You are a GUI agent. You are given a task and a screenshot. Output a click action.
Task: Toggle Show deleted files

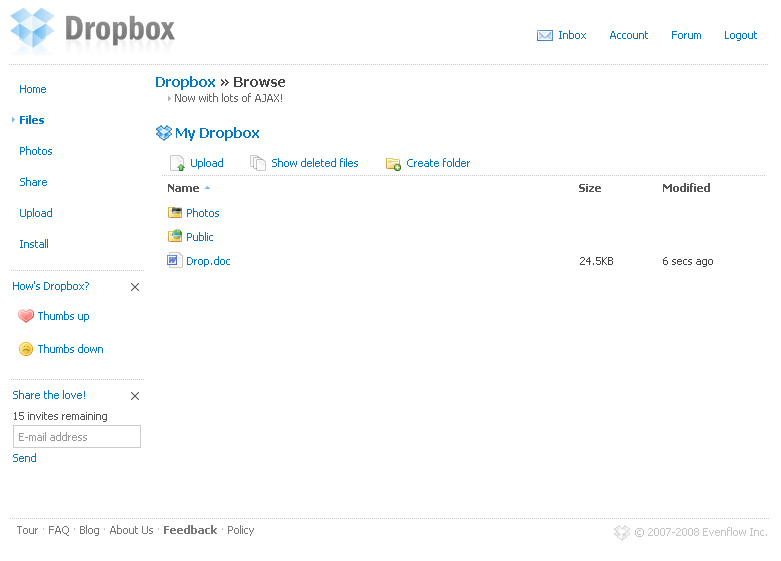[x=315, y=163]
